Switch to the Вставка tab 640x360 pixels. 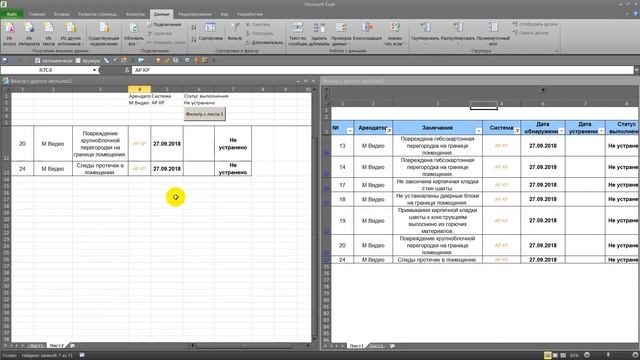62,14
